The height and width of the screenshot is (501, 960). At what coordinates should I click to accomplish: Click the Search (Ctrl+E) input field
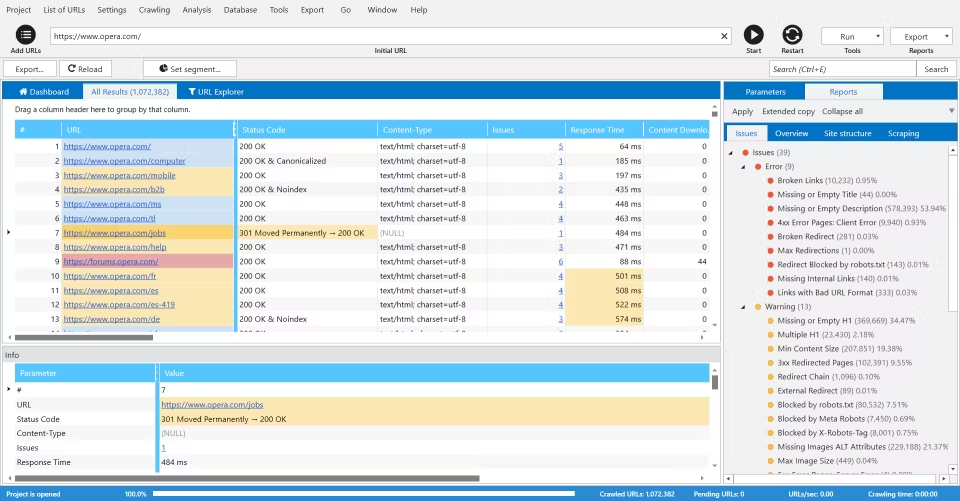842,69
